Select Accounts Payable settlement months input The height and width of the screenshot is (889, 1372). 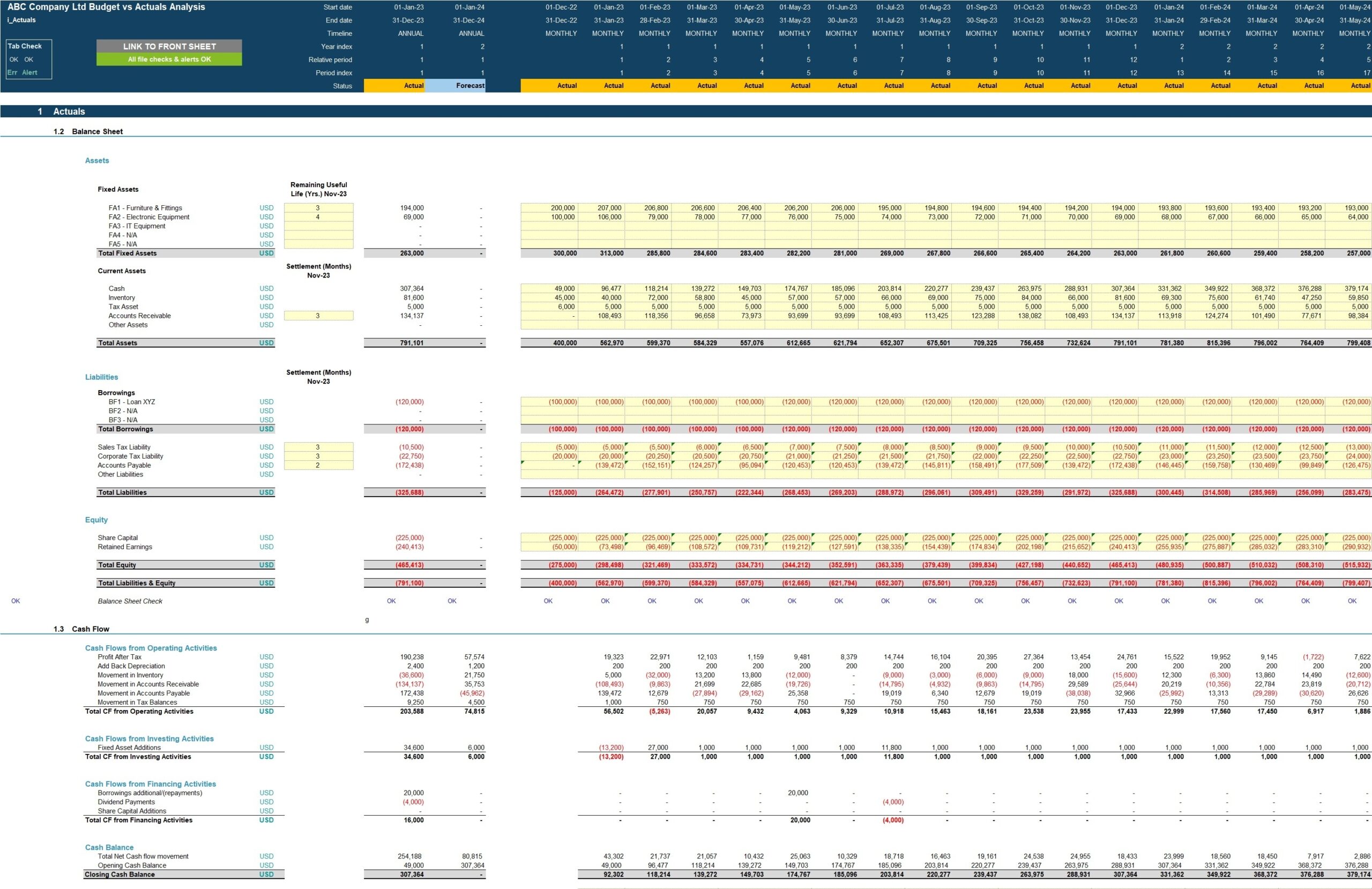[318, 465]
